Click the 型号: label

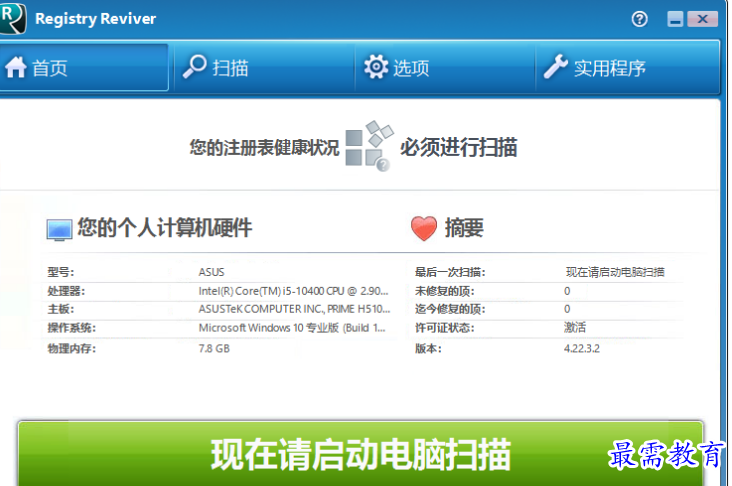(x=61, y=272)
